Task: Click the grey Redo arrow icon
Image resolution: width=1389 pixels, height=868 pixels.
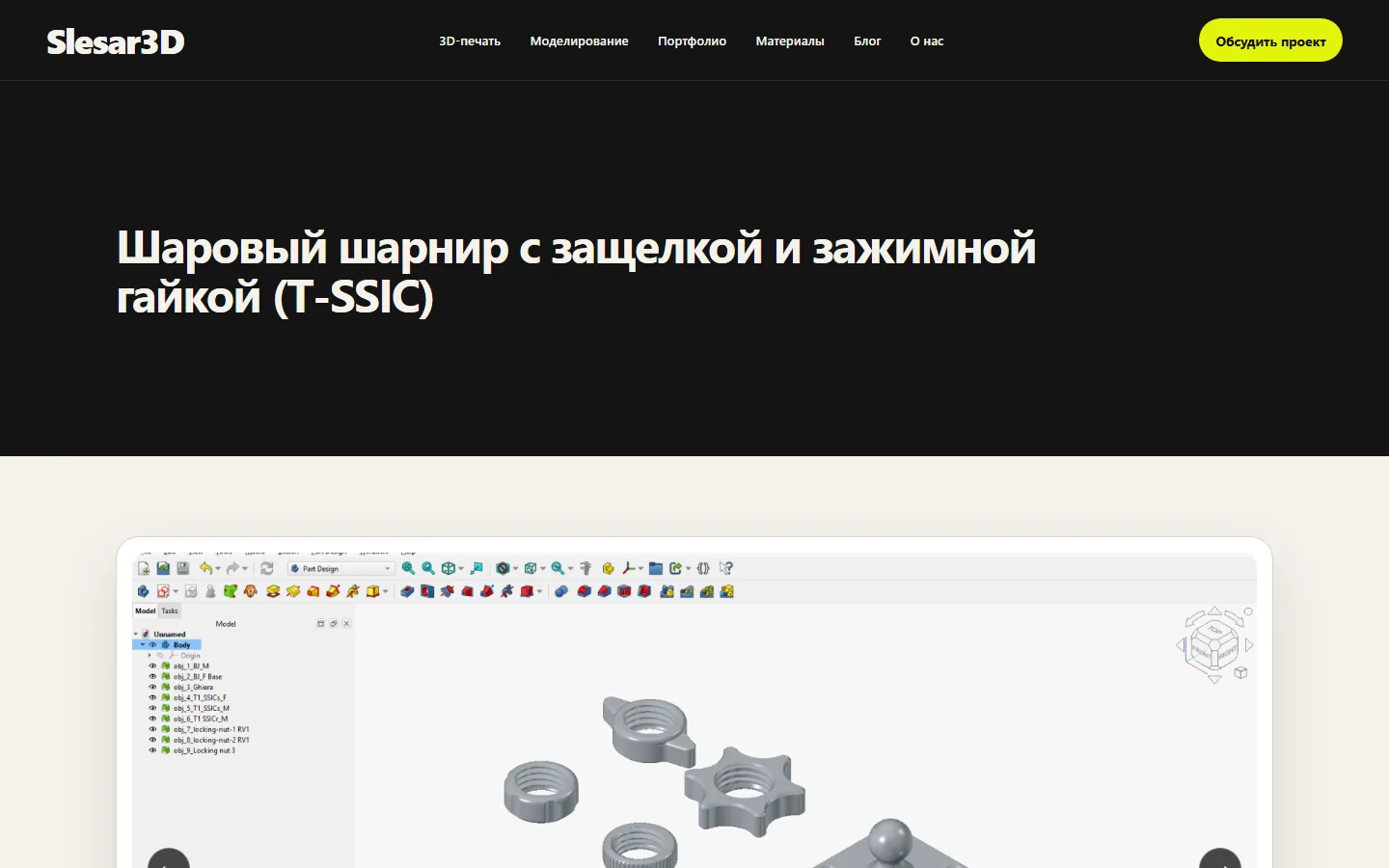Action: coord(231,569)
